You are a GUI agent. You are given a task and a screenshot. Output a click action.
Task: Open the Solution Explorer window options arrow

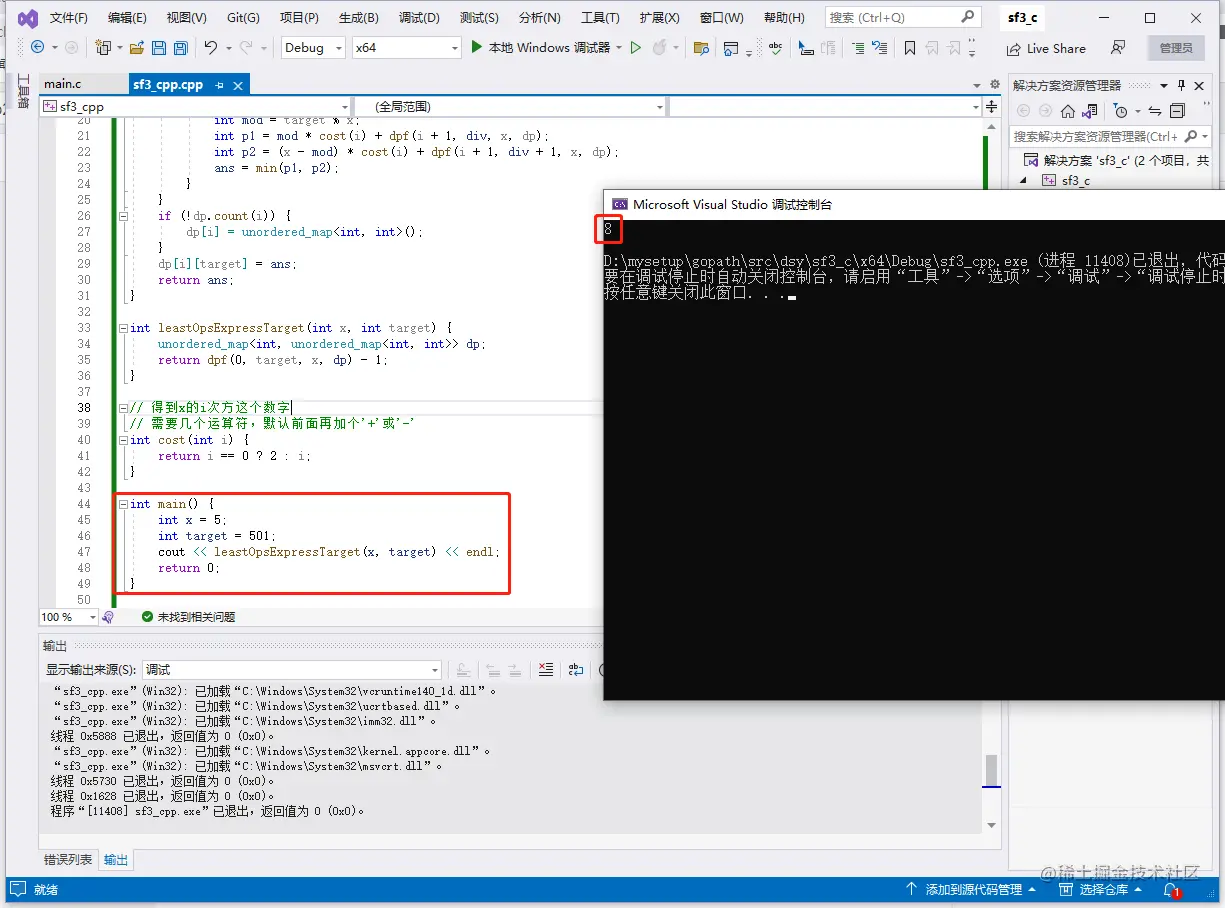pos(1163,85)
